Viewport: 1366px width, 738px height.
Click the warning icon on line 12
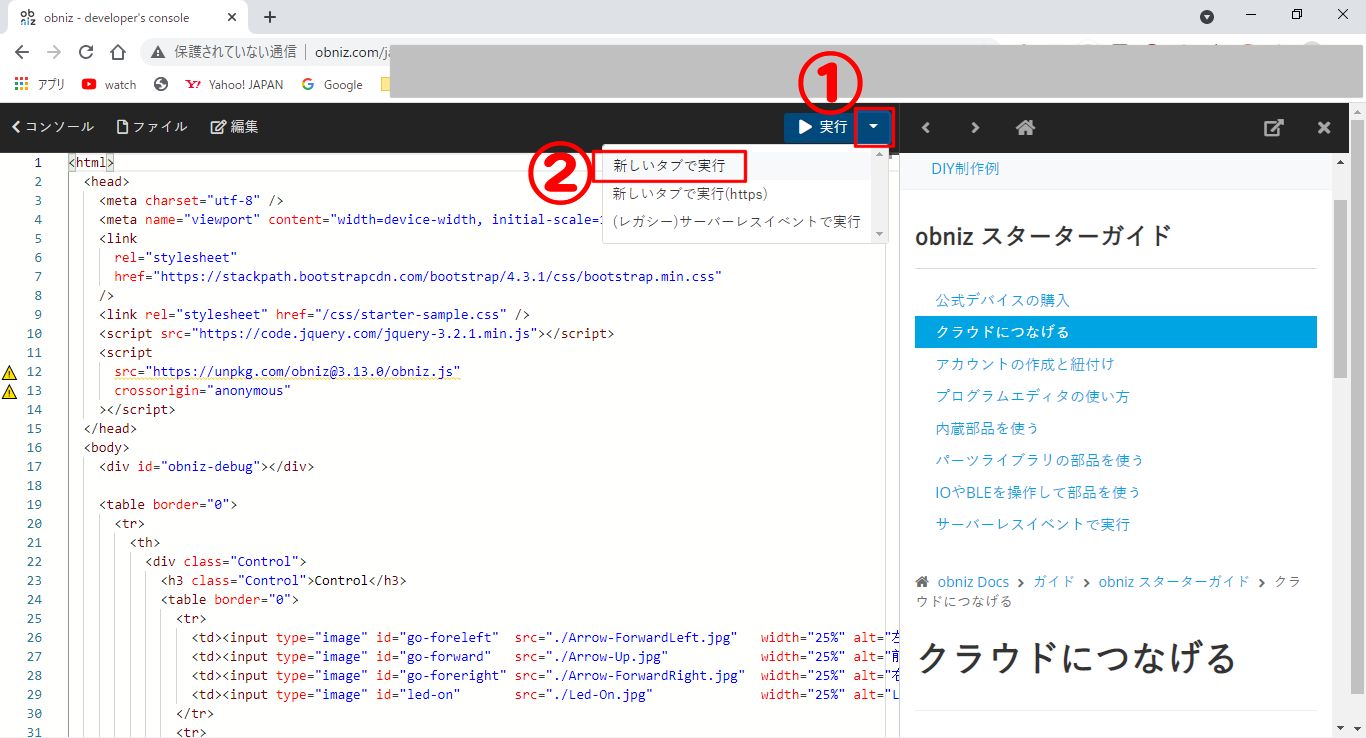[x=10, y=372]
